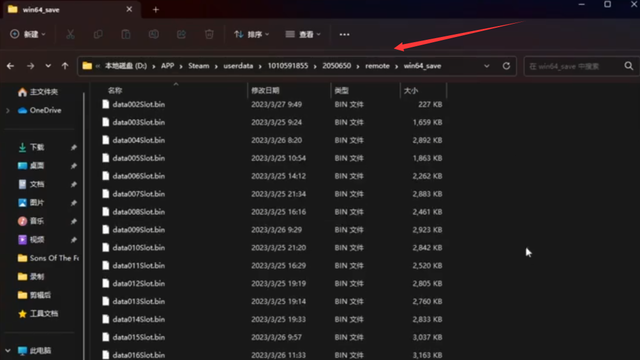Screen dimensions: 640x360
Task: Click the file icon of data004Slot.bin
Action: (x=106, y=140)
